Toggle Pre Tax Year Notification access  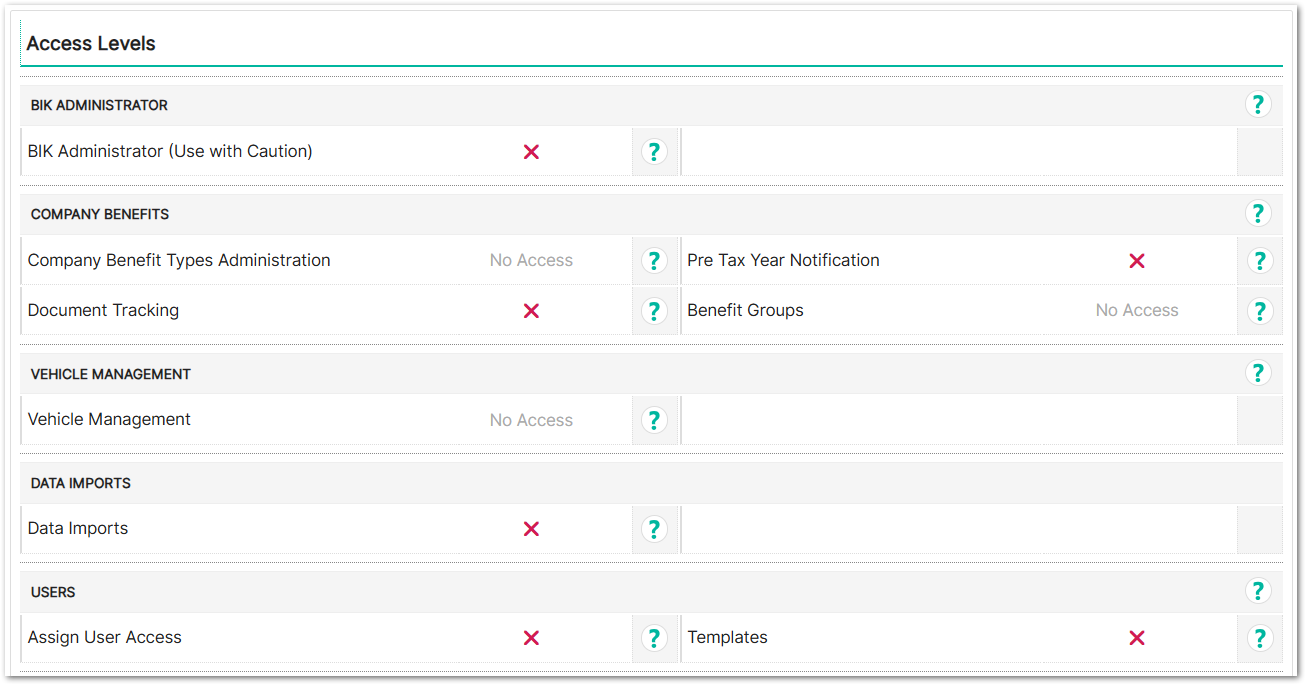click(1136, 261)
